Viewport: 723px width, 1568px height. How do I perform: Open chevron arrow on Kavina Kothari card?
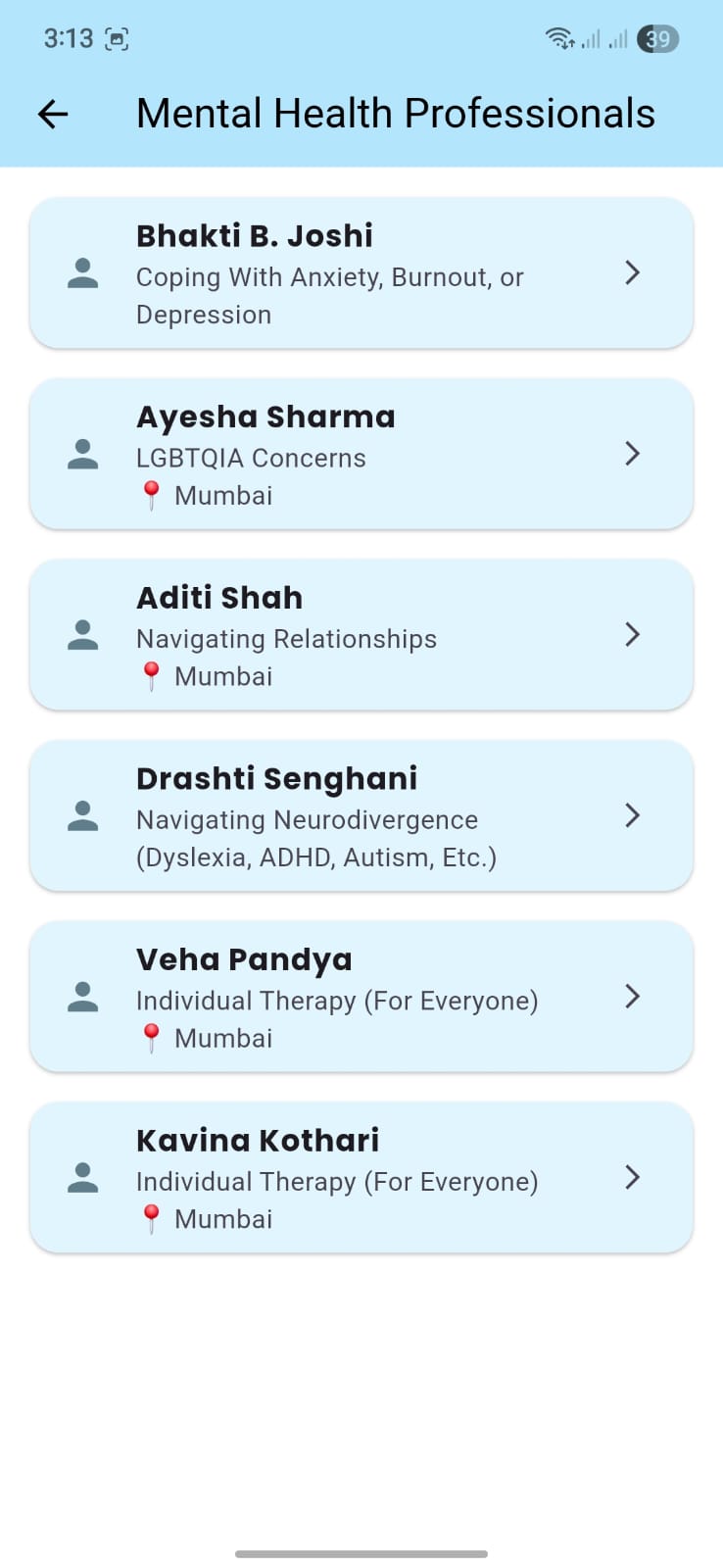[633, 1177]
